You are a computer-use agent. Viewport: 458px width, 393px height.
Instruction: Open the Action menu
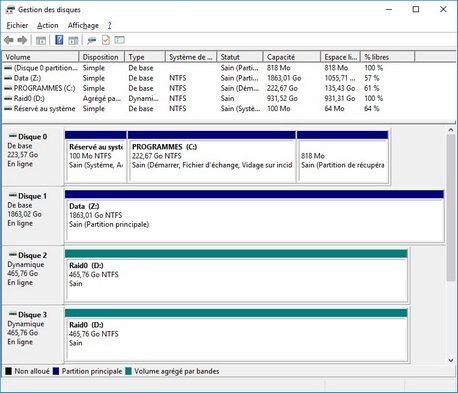tap(48, 25)
